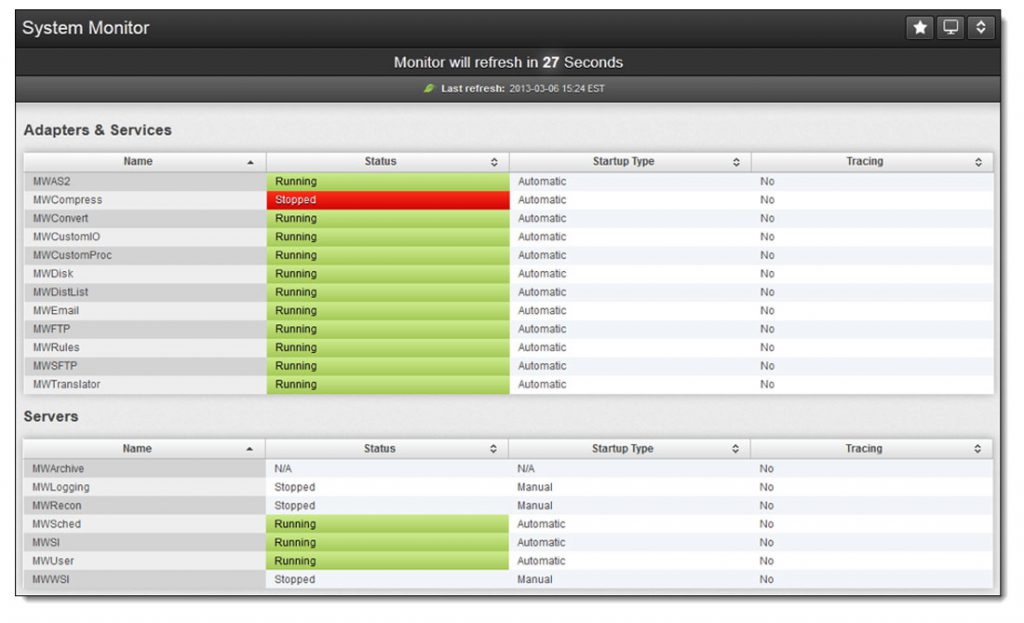The height and width of the screenshot is (623, 1024).
Task: Click the monitor display icon in title bar
Action: 950,28
